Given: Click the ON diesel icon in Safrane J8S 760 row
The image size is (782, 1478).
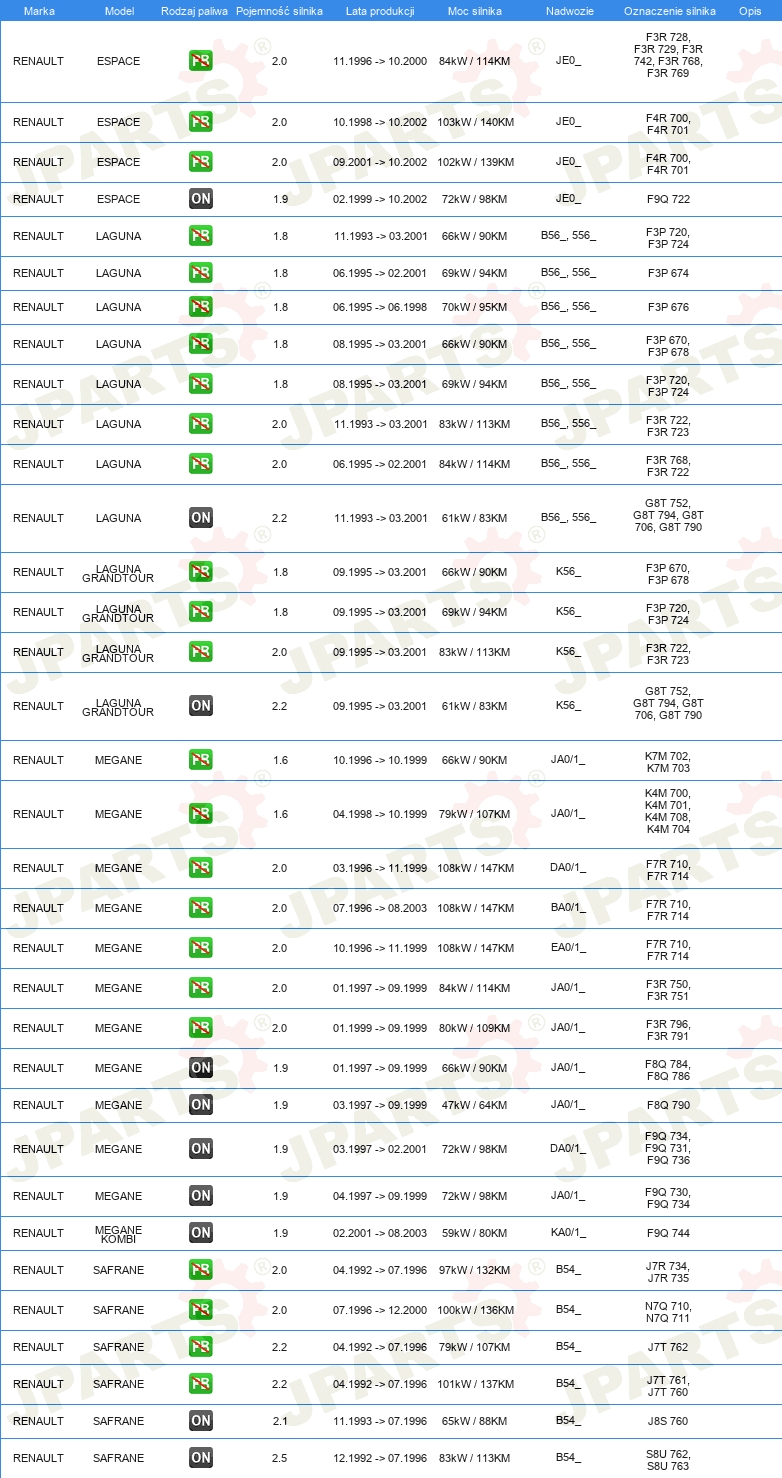Looking at the screenshot, I should [x=201, y=1421].
